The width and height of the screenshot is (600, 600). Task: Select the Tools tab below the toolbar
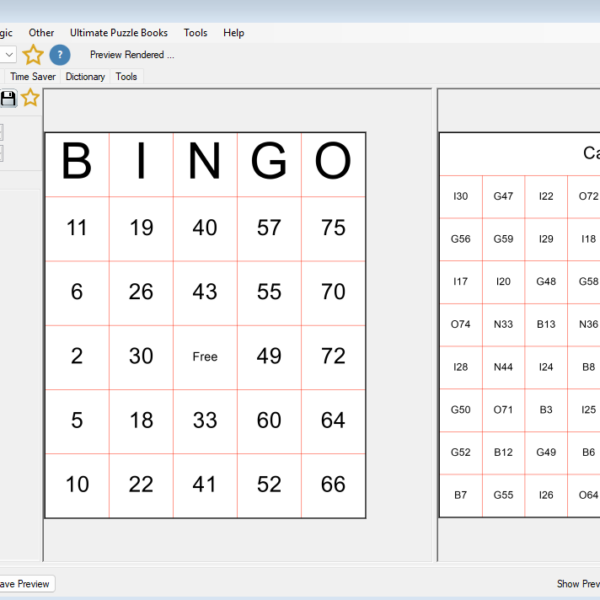(126, 76)
